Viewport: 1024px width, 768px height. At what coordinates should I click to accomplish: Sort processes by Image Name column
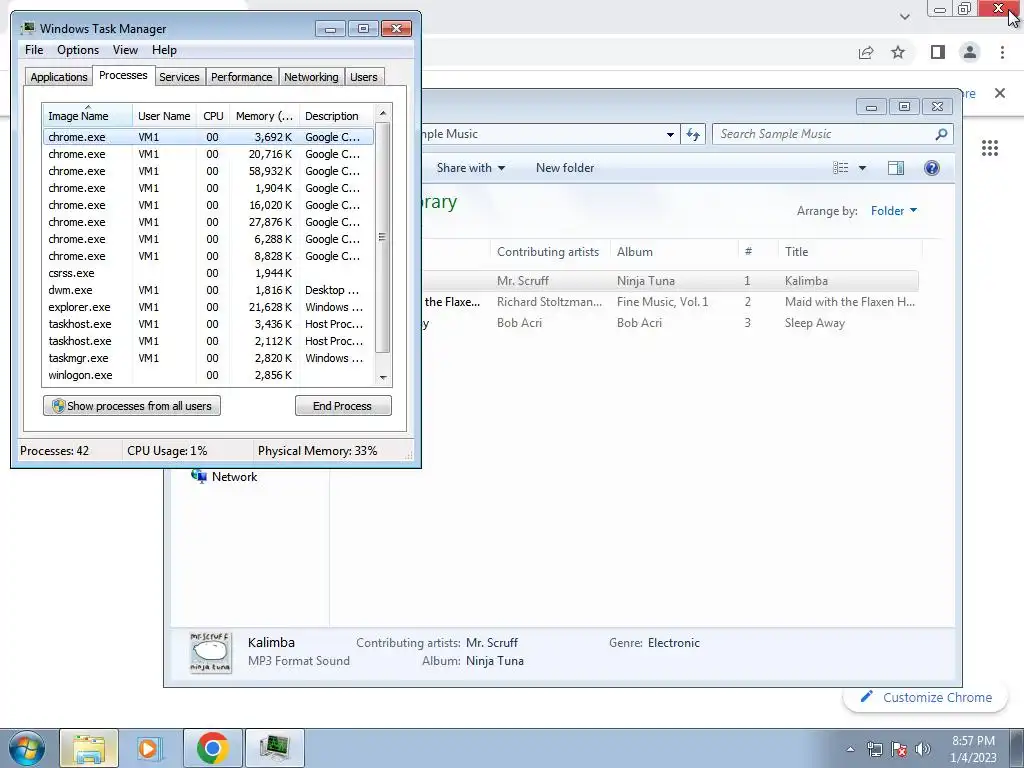(x=88, y=116)
